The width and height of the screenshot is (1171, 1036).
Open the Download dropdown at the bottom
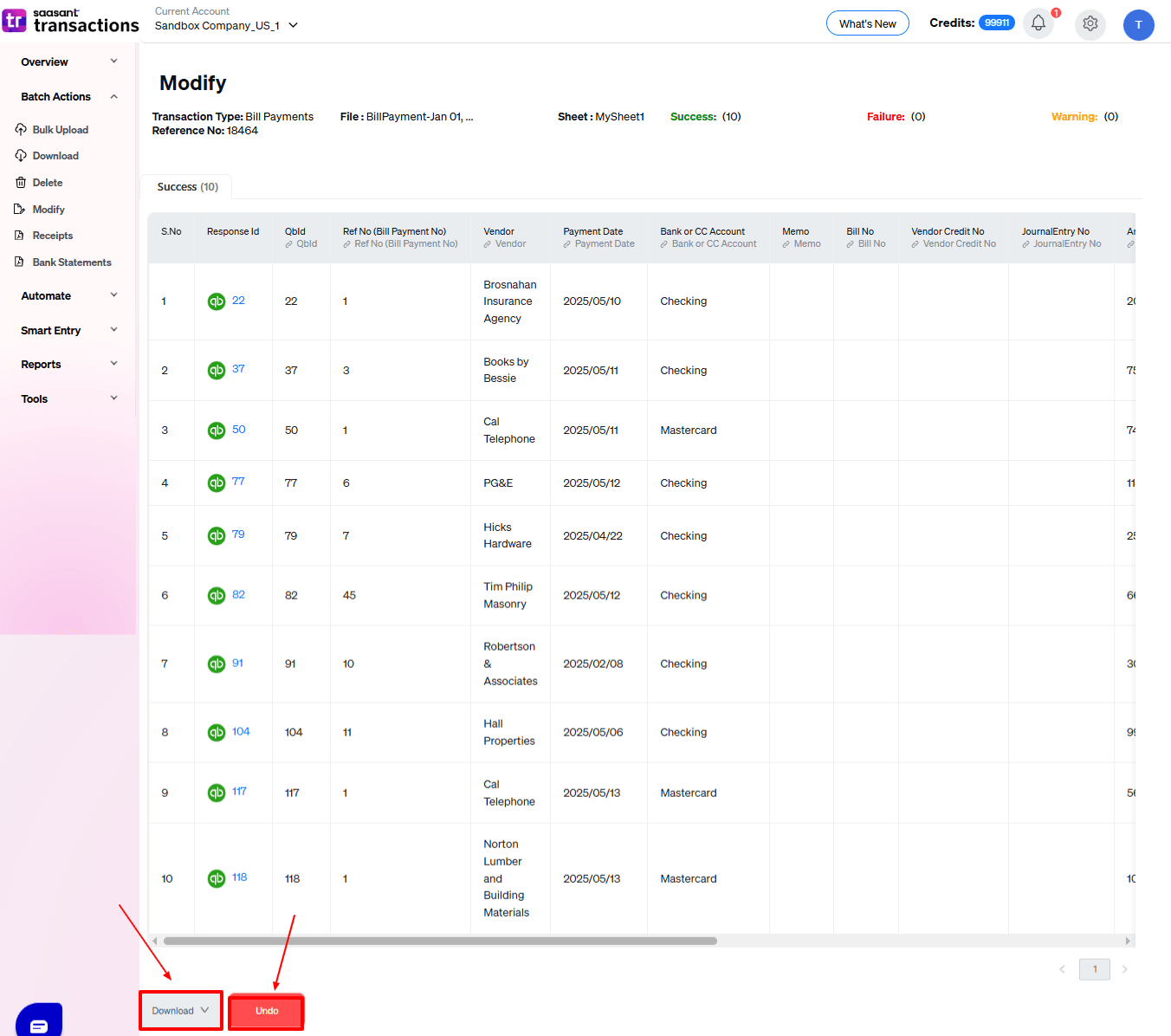click(181, 1011)
